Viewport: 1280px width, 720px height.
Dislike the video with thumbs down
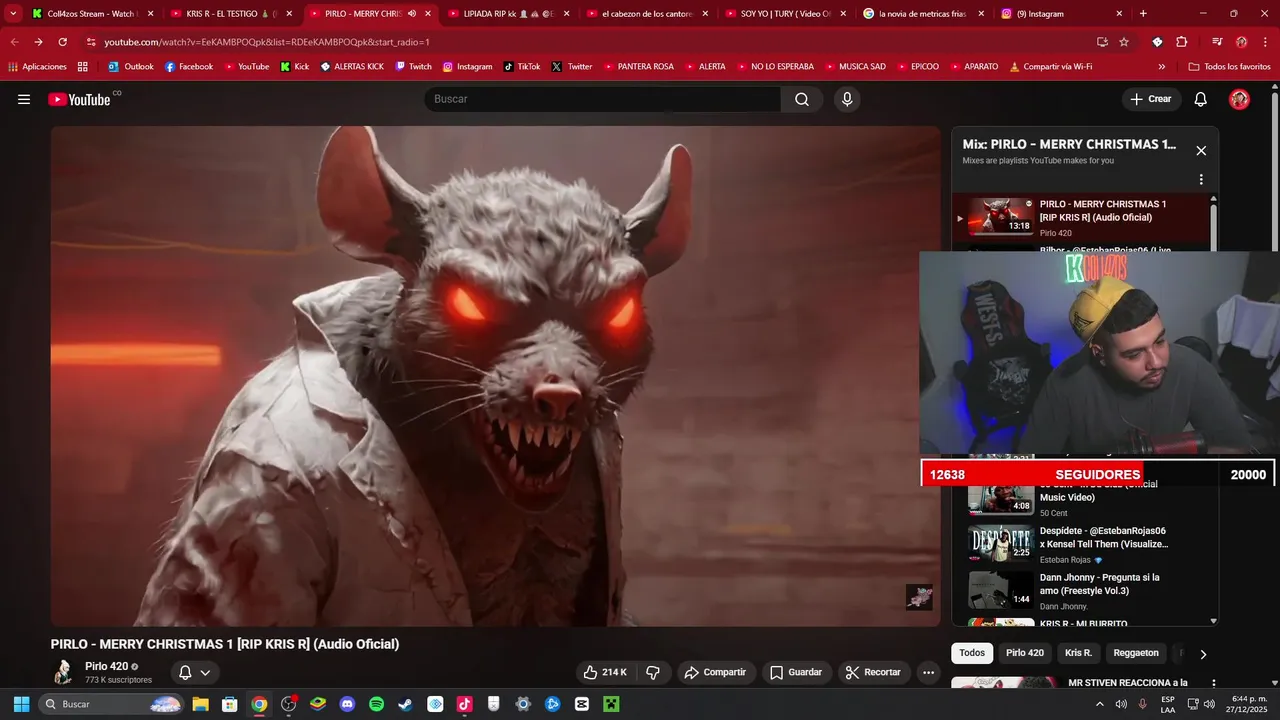[653, 672]
